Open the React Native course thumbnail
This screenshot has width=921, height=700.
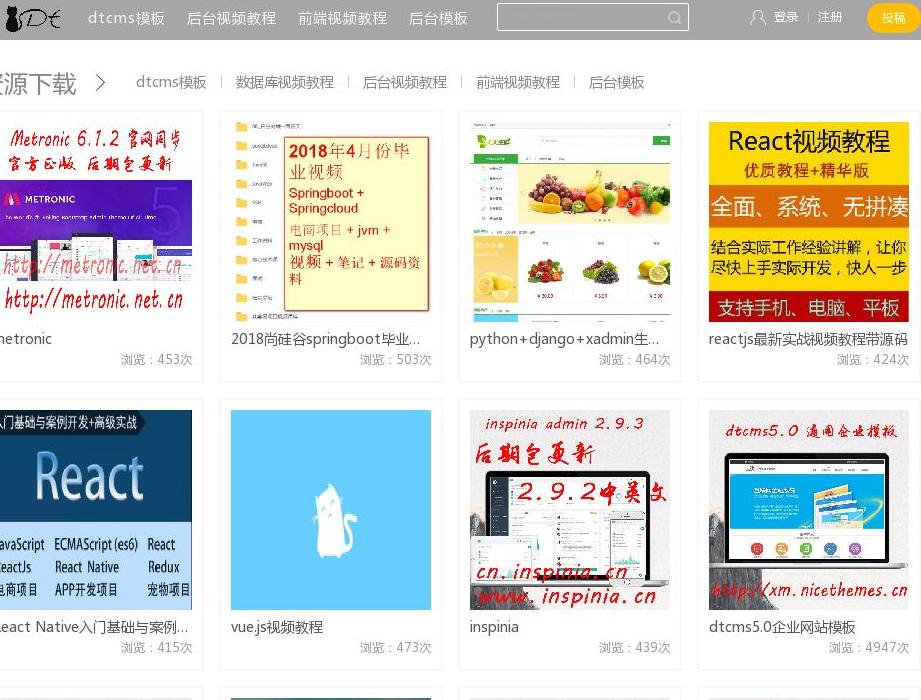[96, 510]
